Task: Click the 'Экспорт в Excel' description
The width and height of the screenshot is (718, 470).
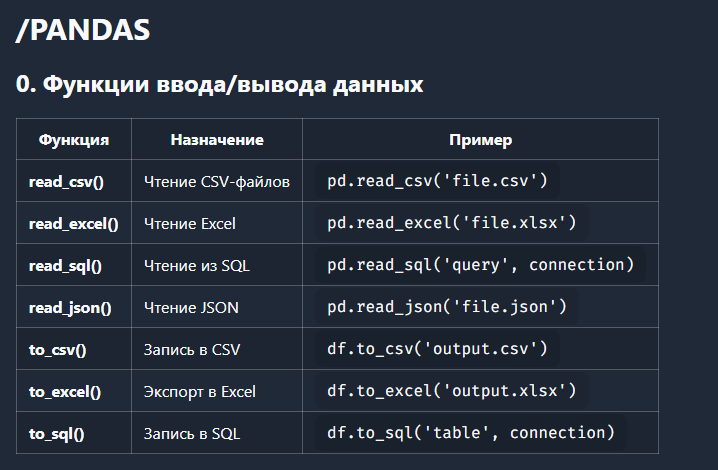Action: [200, 392]
